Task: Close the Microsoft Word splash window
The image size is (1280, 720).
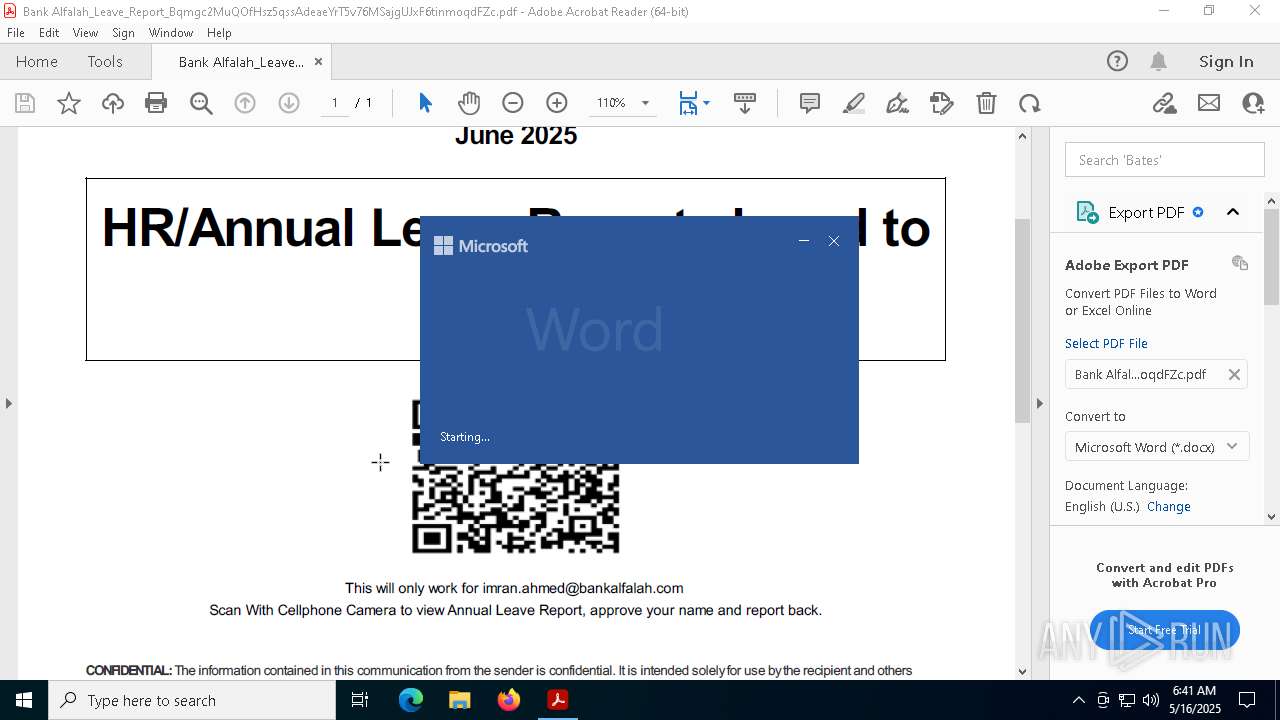Action: (x=834, y=241)
